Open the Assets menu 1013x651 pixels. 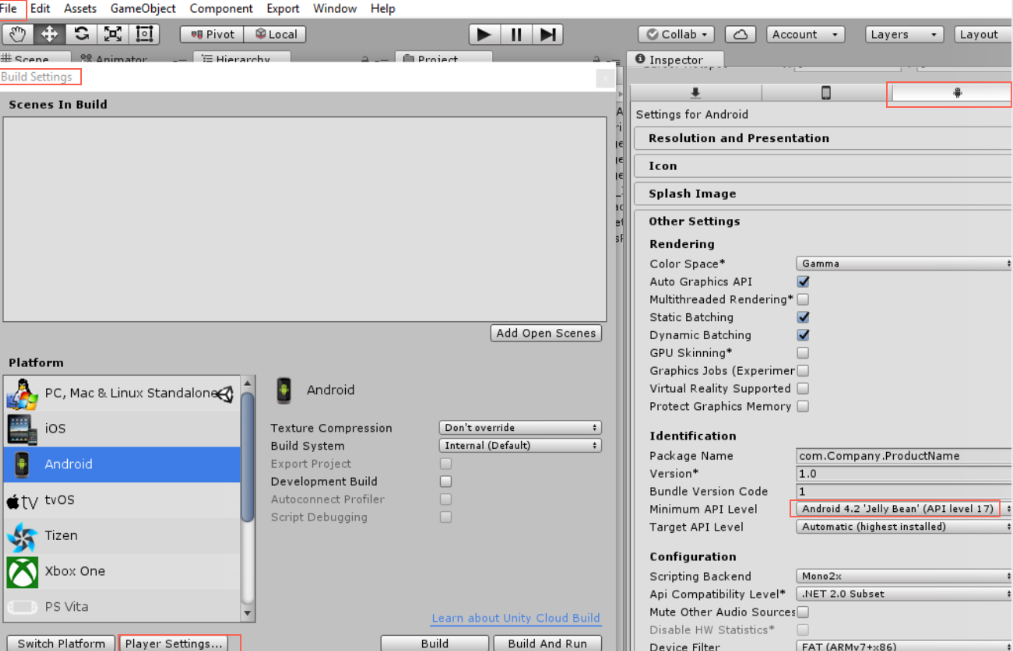click(80, 9)
